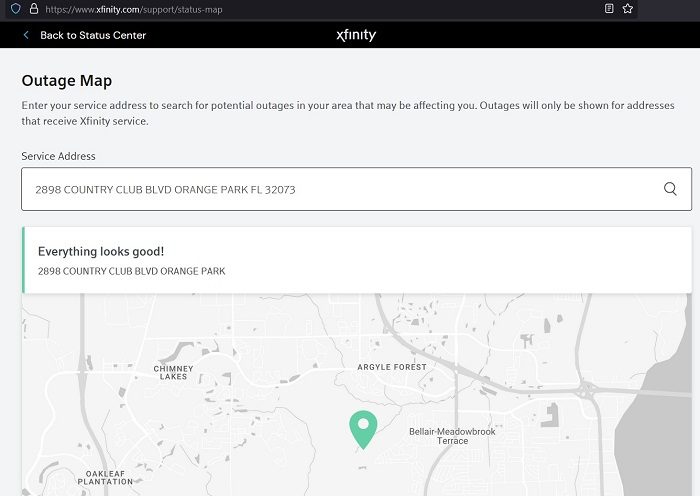The height and width of the screenshot is (496, 700).
Task: Click into the Service Address input field
Action: pos(340,189)
